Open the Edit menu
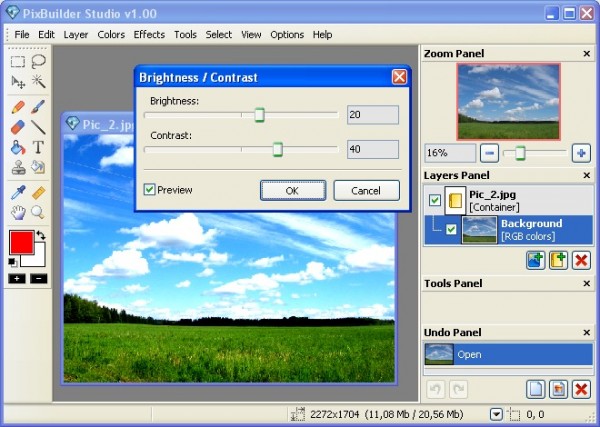The width and height of the screenshot is (600, 427). pos(46,34)
